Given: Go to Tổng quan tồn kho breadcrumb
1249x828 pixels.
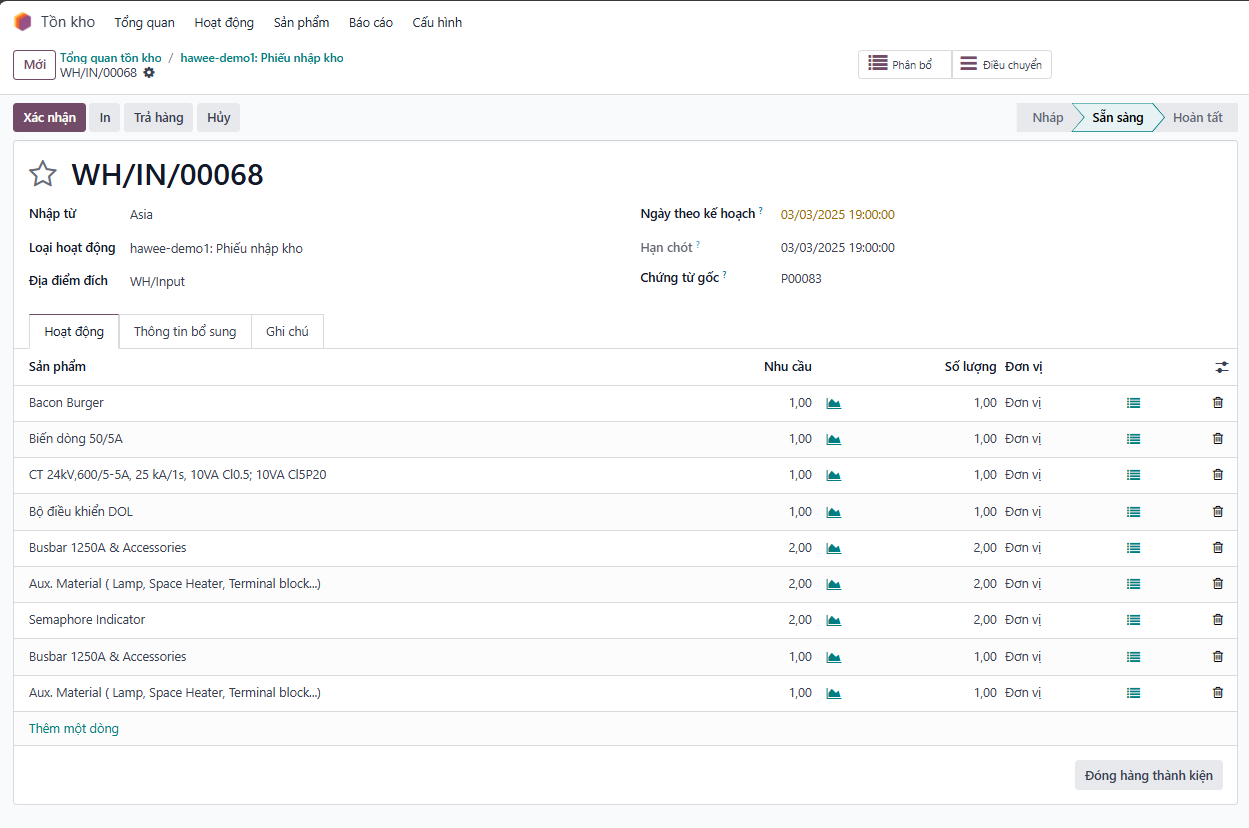Looking at the screenshot, I should (x=111, y=58).
